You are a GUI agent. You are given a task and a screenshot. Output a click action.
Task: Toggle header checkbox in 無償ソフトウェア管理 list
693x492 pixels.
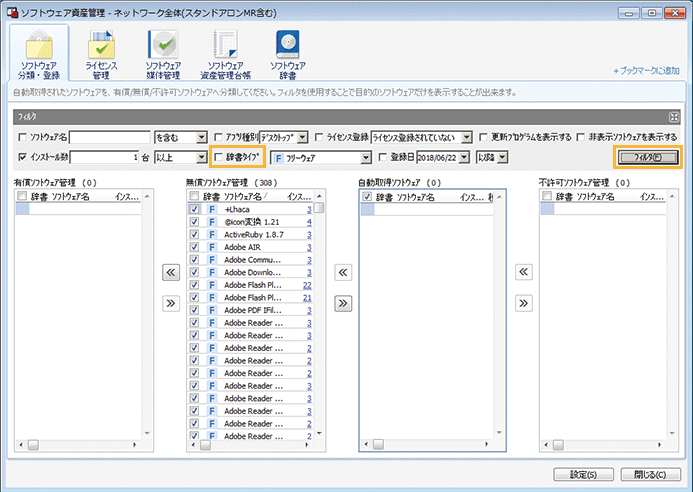click(194, 196)
